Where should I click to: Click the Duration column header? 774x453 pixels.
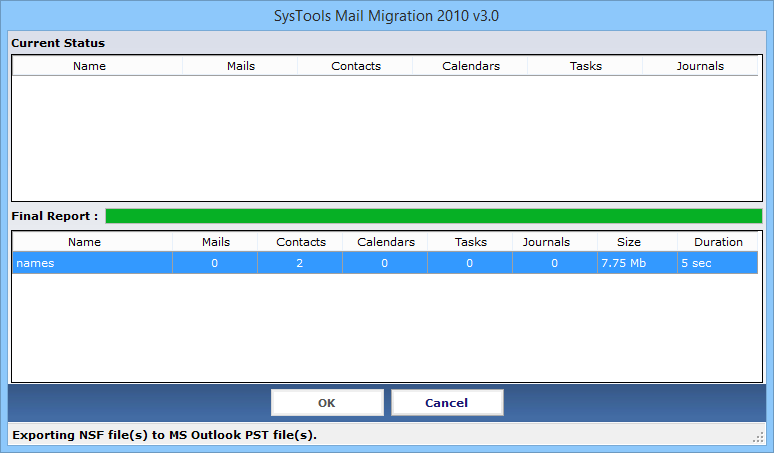pos(717,242)
